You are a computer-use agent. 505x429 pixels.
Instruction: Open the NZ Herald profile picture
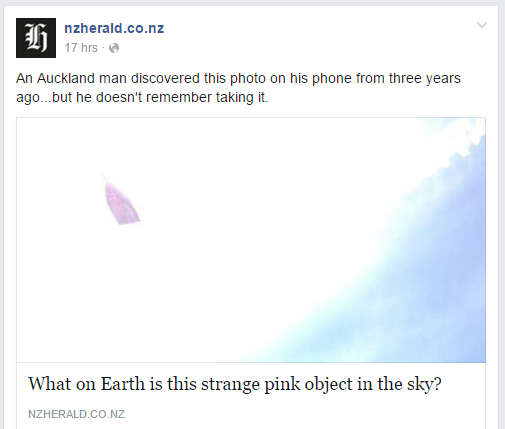coord(36,38)
